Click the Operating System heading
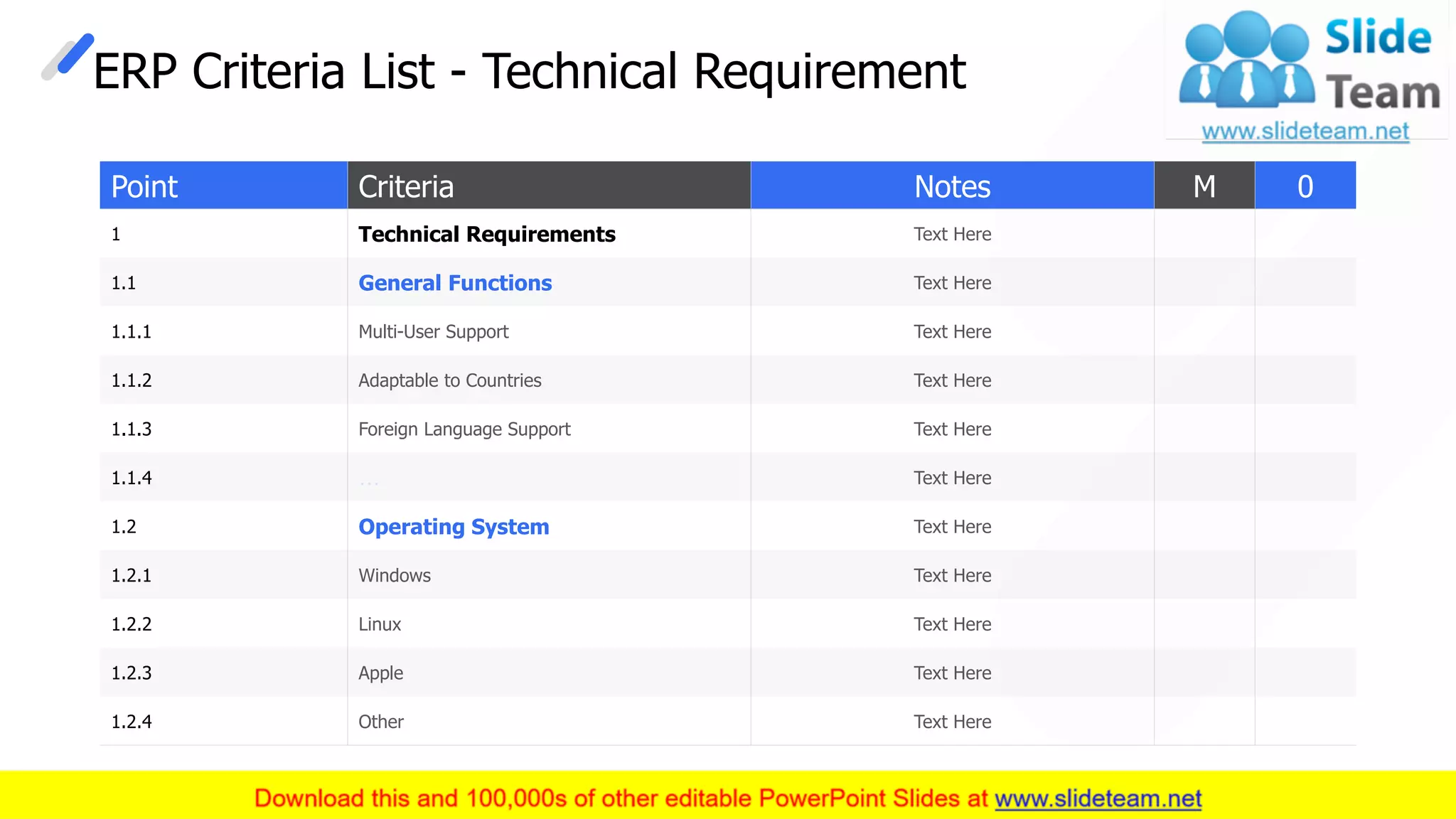The width and height of the screenshot is (1456, 819). tap(454, 527)
